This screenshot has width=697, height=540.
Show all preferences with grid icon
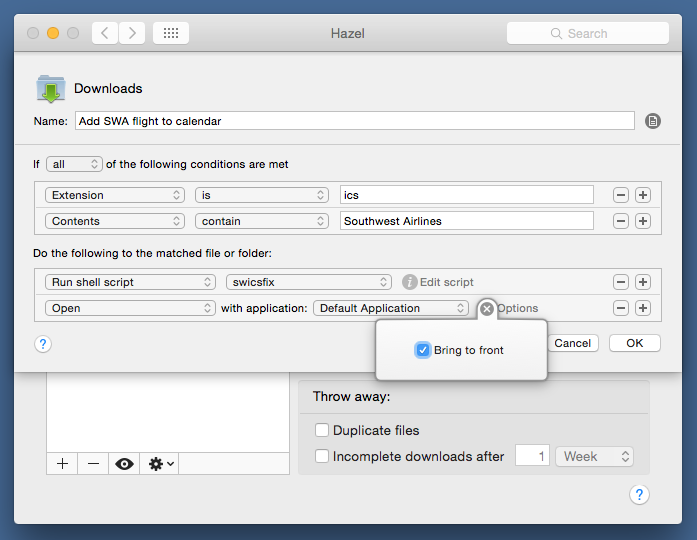pos(171,33)
